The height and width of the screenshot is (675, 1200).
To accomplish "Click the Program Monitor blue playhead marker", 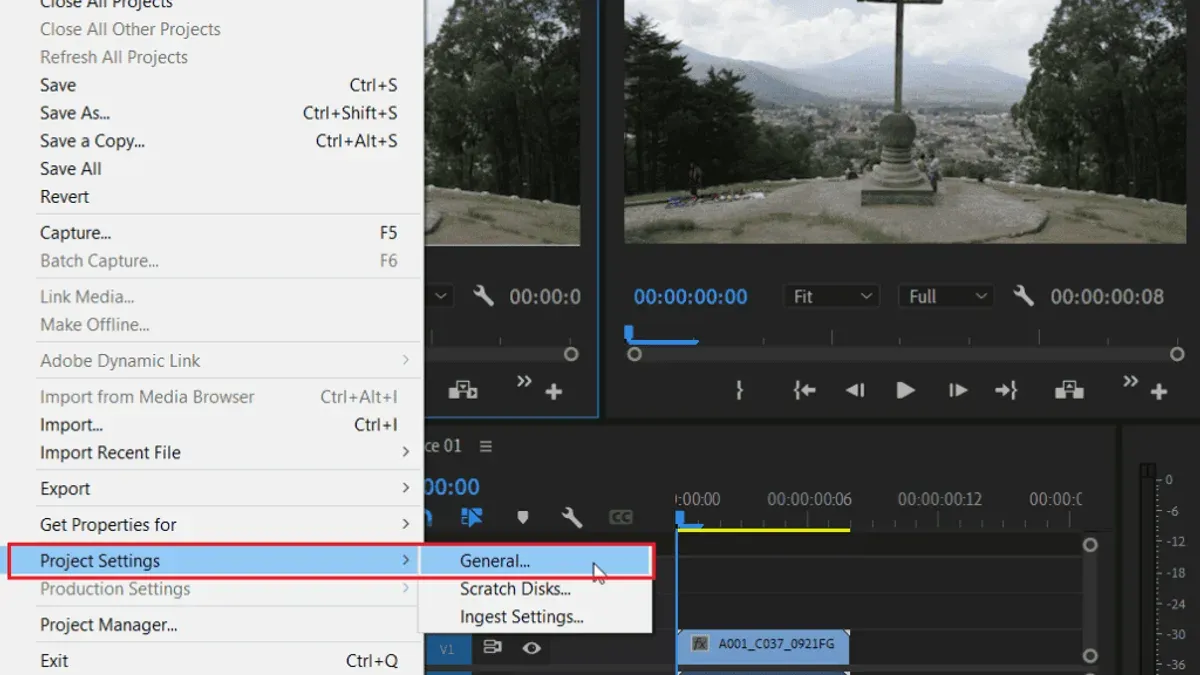I will [x=630, y=333].
